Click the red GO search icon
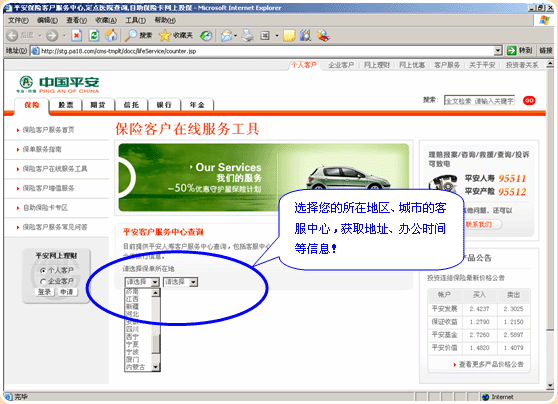This screenshot has height=404, width=558. pos(529,101)
